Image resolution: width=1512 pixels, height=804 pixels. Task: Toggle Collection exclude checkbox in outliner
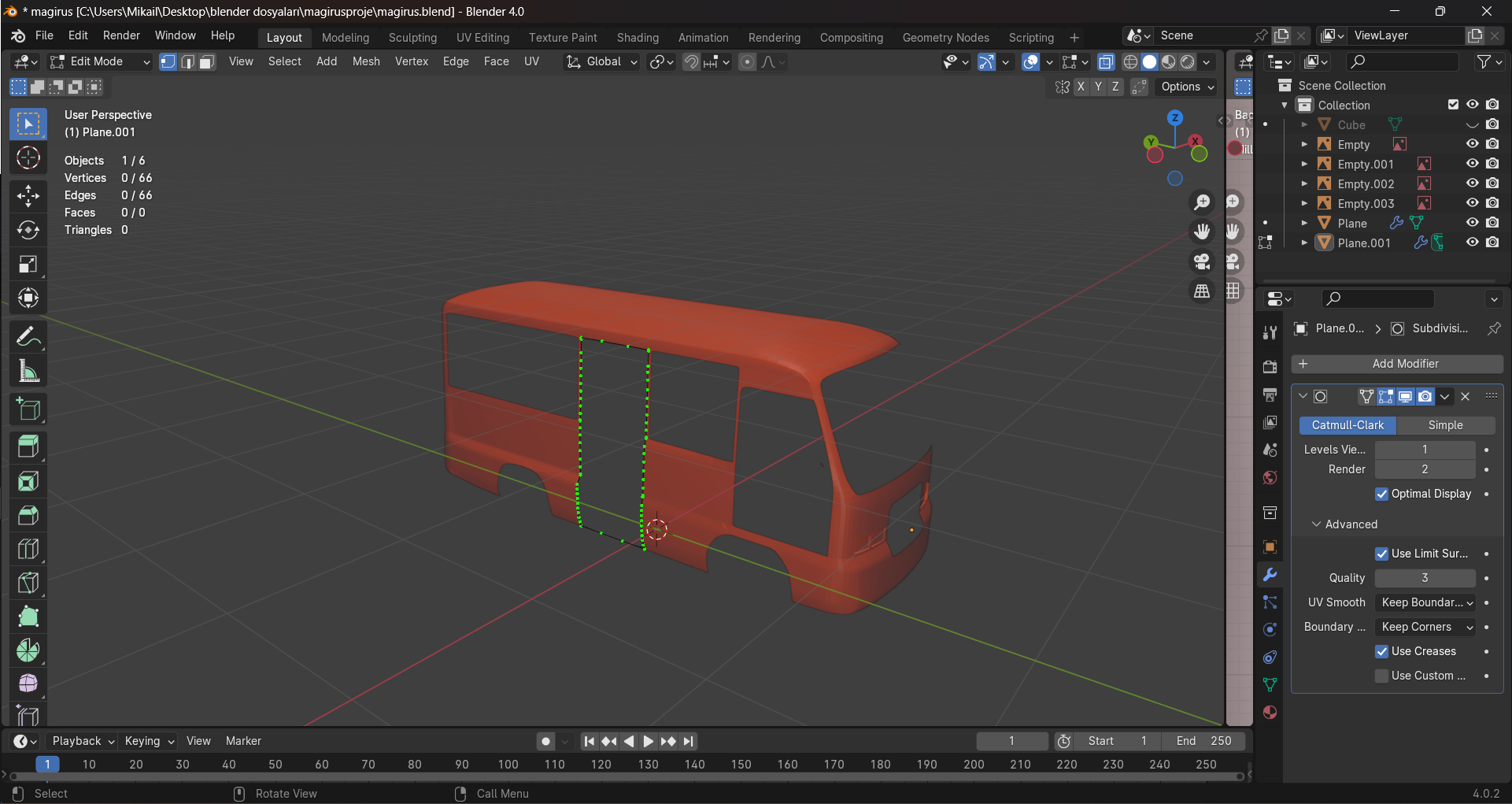pyautogui.click(x=1453, y=105)
